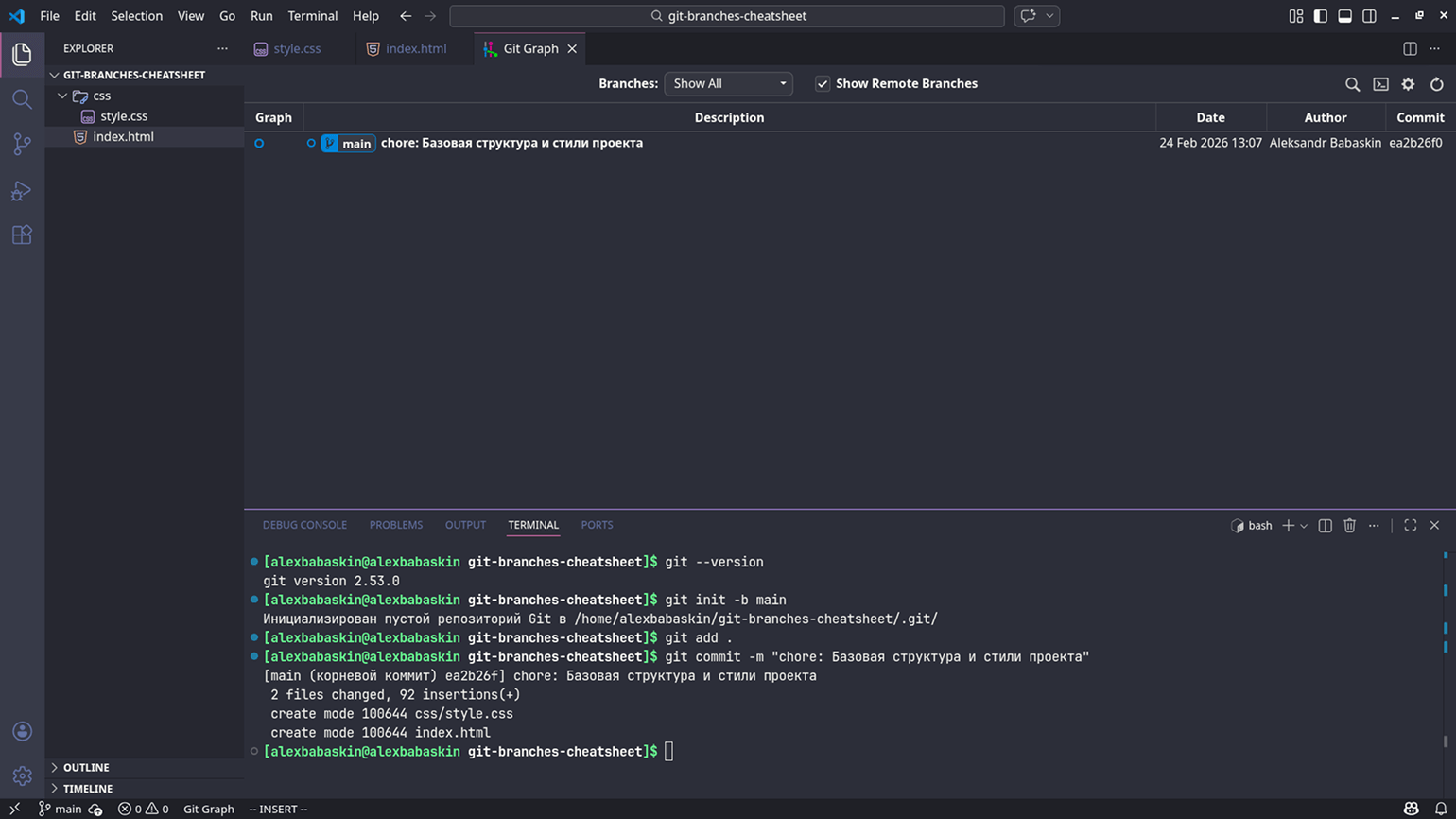This screenshot has height=819, width=1456.
Task: Refresh the Git Graph view
Action: coord(1436,84)
